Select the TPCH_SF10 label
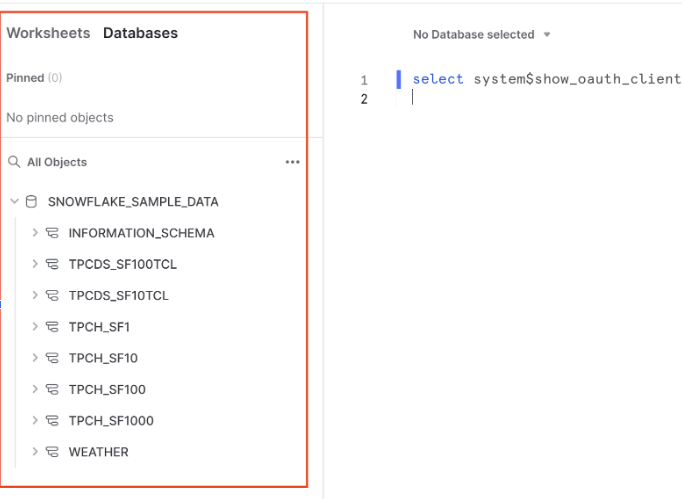Screen dimensions: 682x499 (x=103, y=358)
